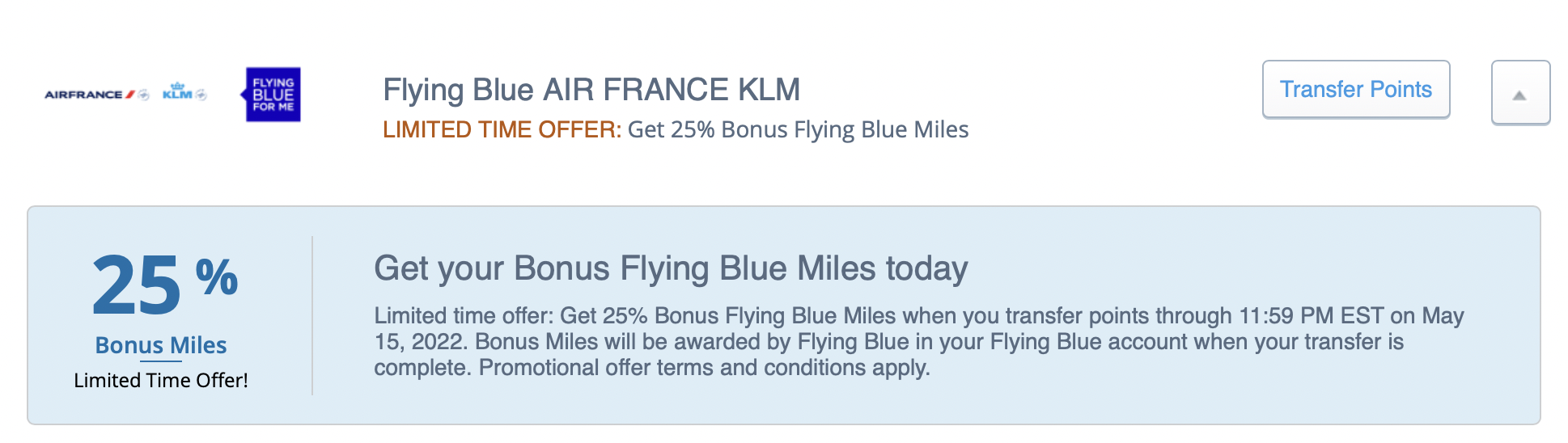Click the orange LIMITED TIME OFFER label
The image size is (1568, 443).
pyautogui.click(x=502, y=129)
